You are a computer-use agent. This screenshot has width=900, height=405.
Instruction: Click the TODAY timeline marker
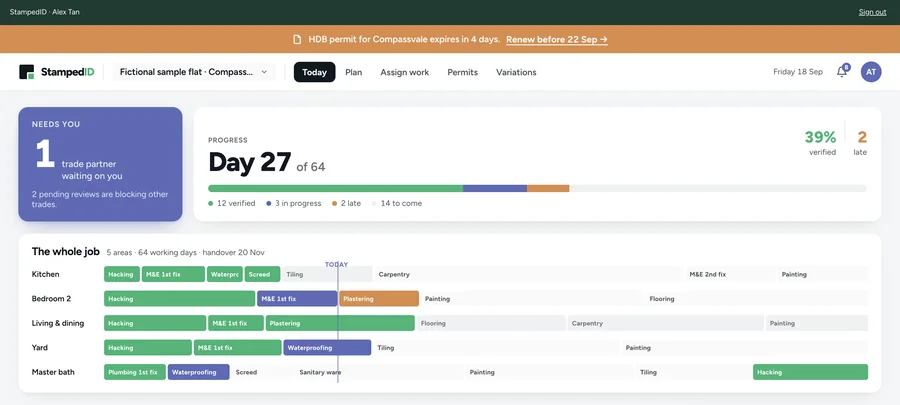tap(336, 264)
